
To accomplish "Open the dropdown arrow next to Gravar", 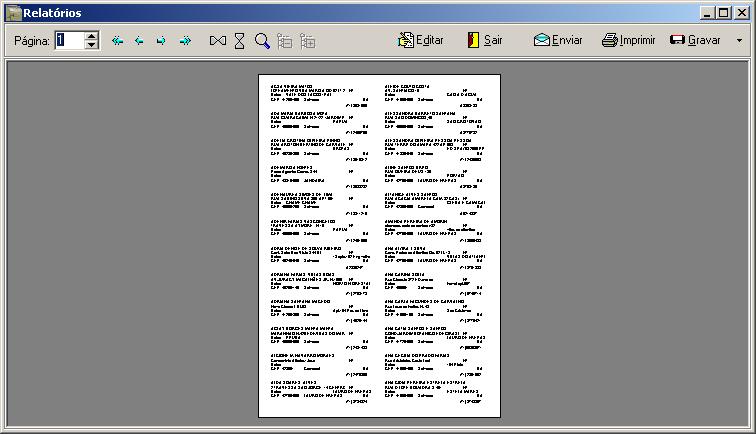I will click(739, 41).
